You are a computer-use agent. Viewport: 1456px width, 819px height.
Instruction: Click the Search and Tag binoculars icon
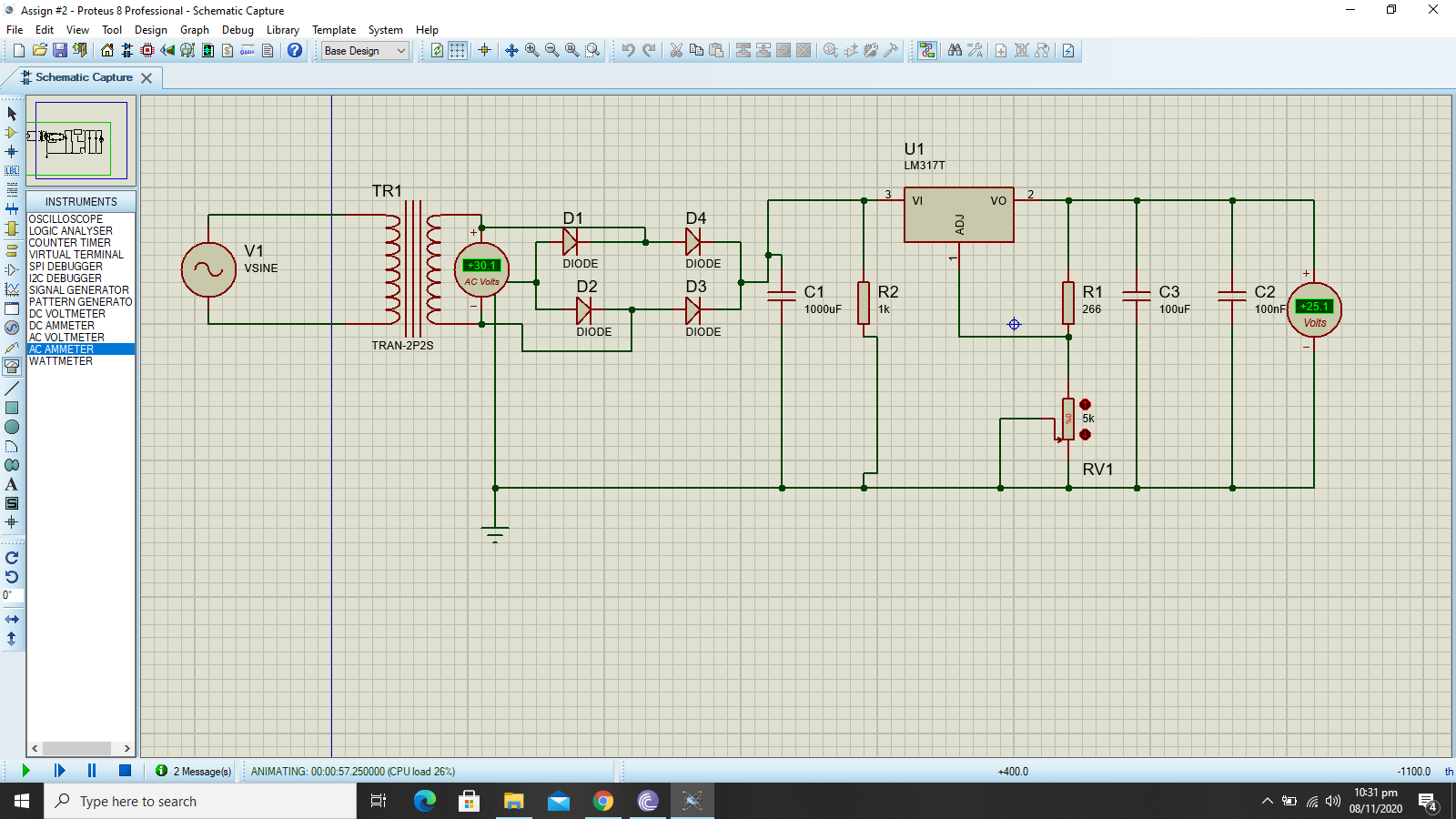tap(955, 51)
